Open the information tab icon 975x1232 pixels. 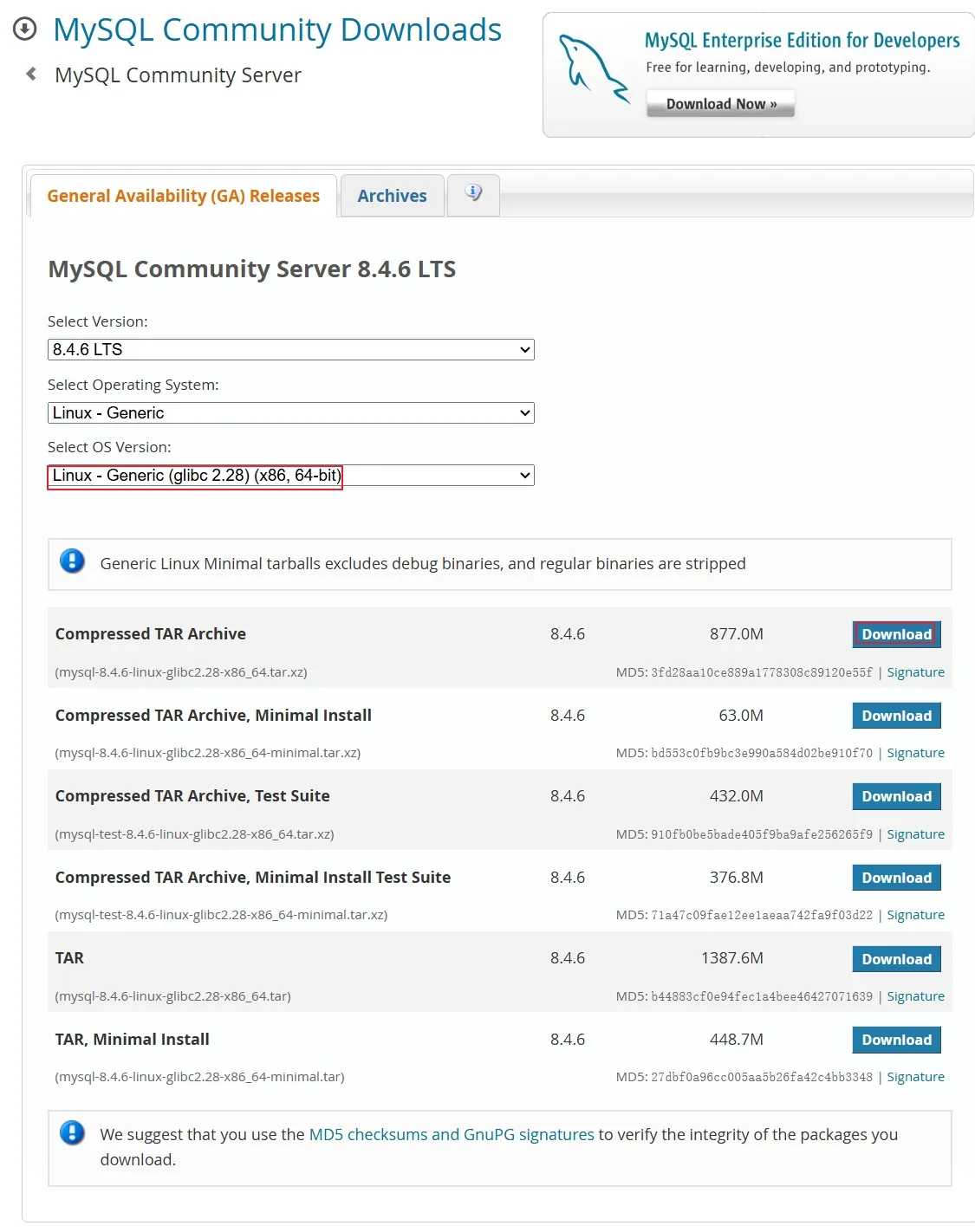(x=473, y=193)
